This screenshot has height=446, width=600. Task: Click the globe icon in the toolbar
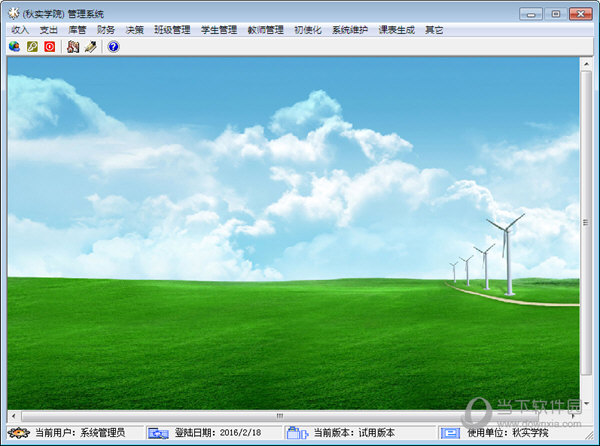coord(14,47)
